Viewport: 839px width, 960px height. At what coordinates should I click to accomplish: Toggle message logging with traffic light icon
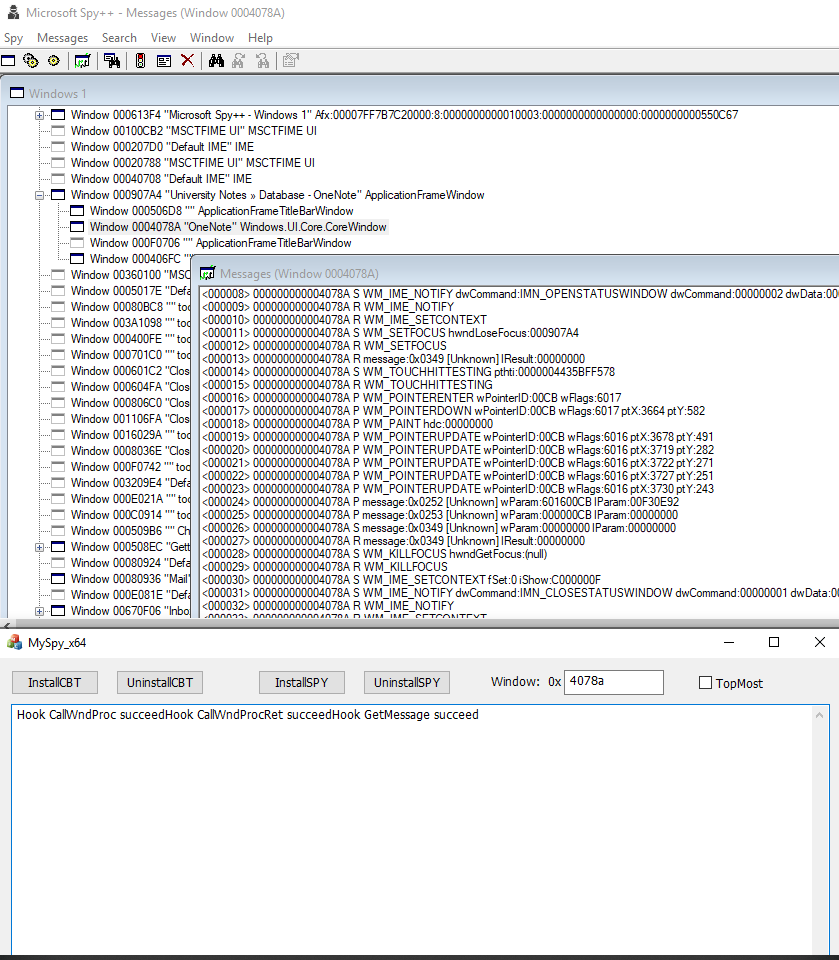pos(140,61)
